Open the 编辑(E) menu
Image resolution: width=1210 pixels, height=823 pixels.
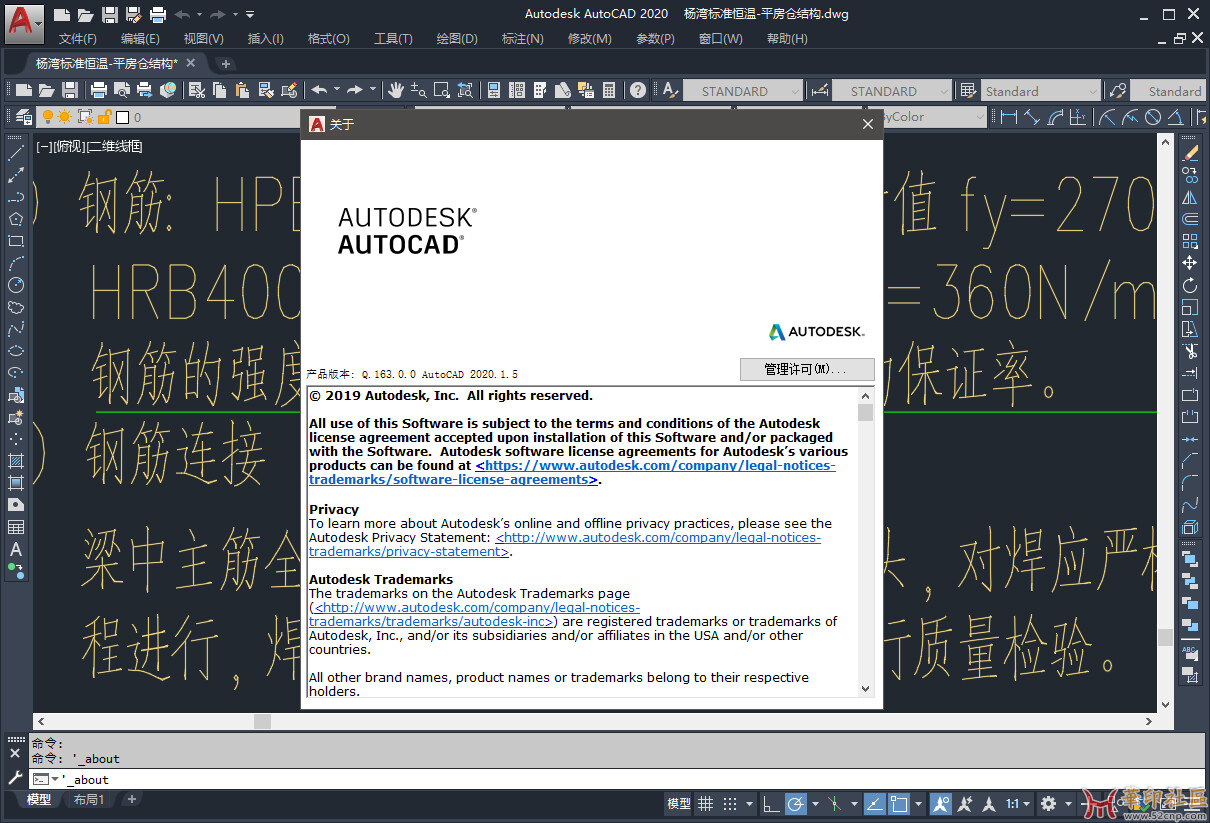click(140, 39)
